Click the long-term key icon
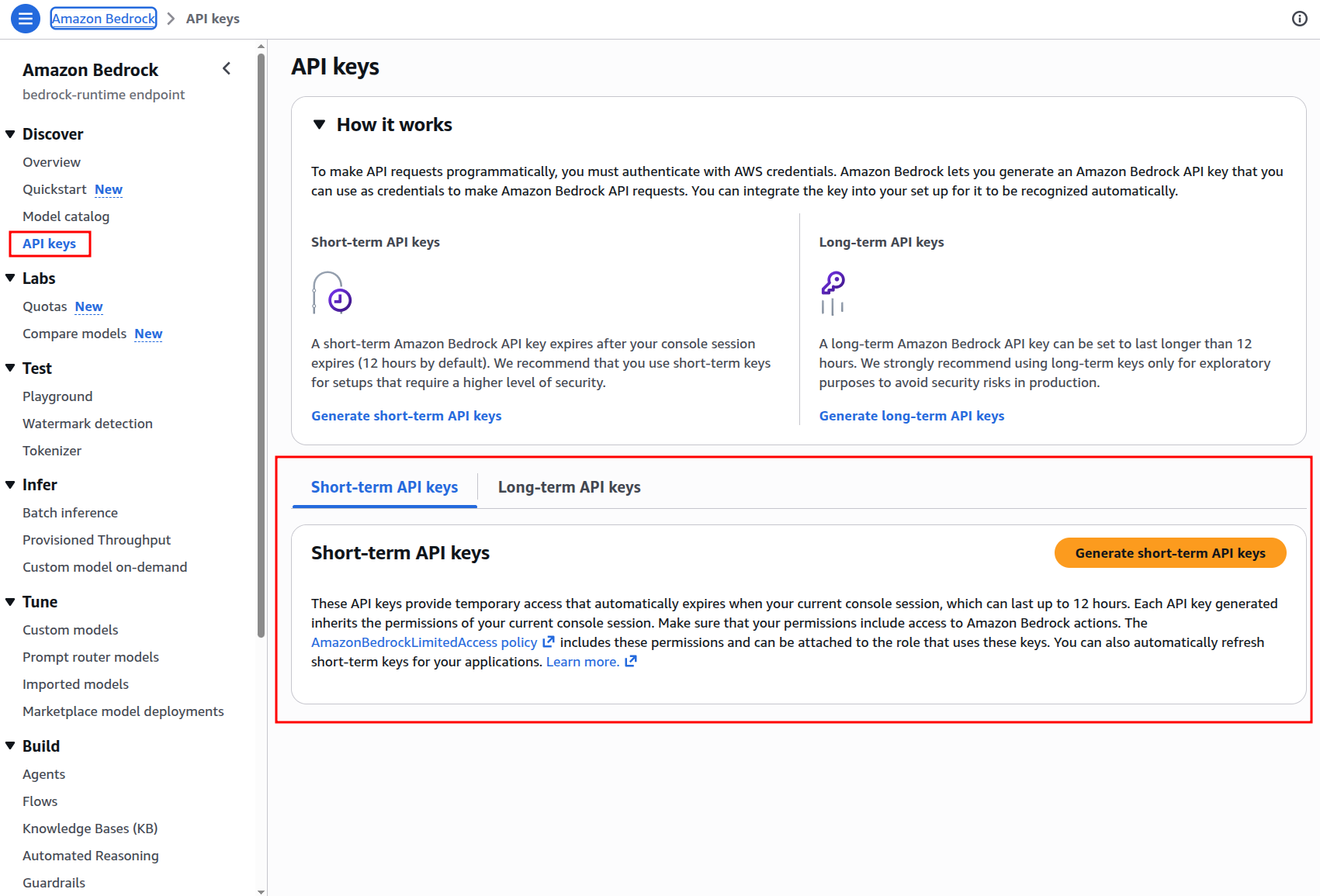This screenshot has width=1320, height=896. coord(833,292)
